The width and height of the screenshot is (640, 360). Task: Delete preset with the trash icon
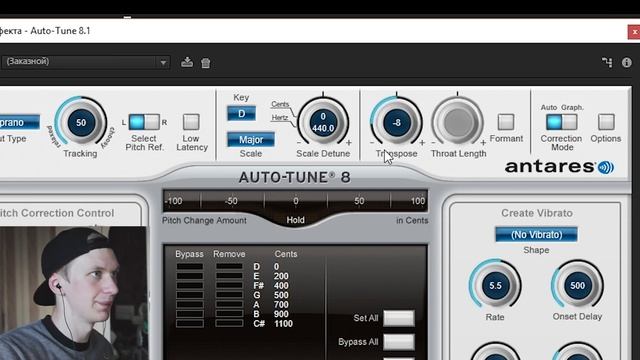click(x=206, y=63)
